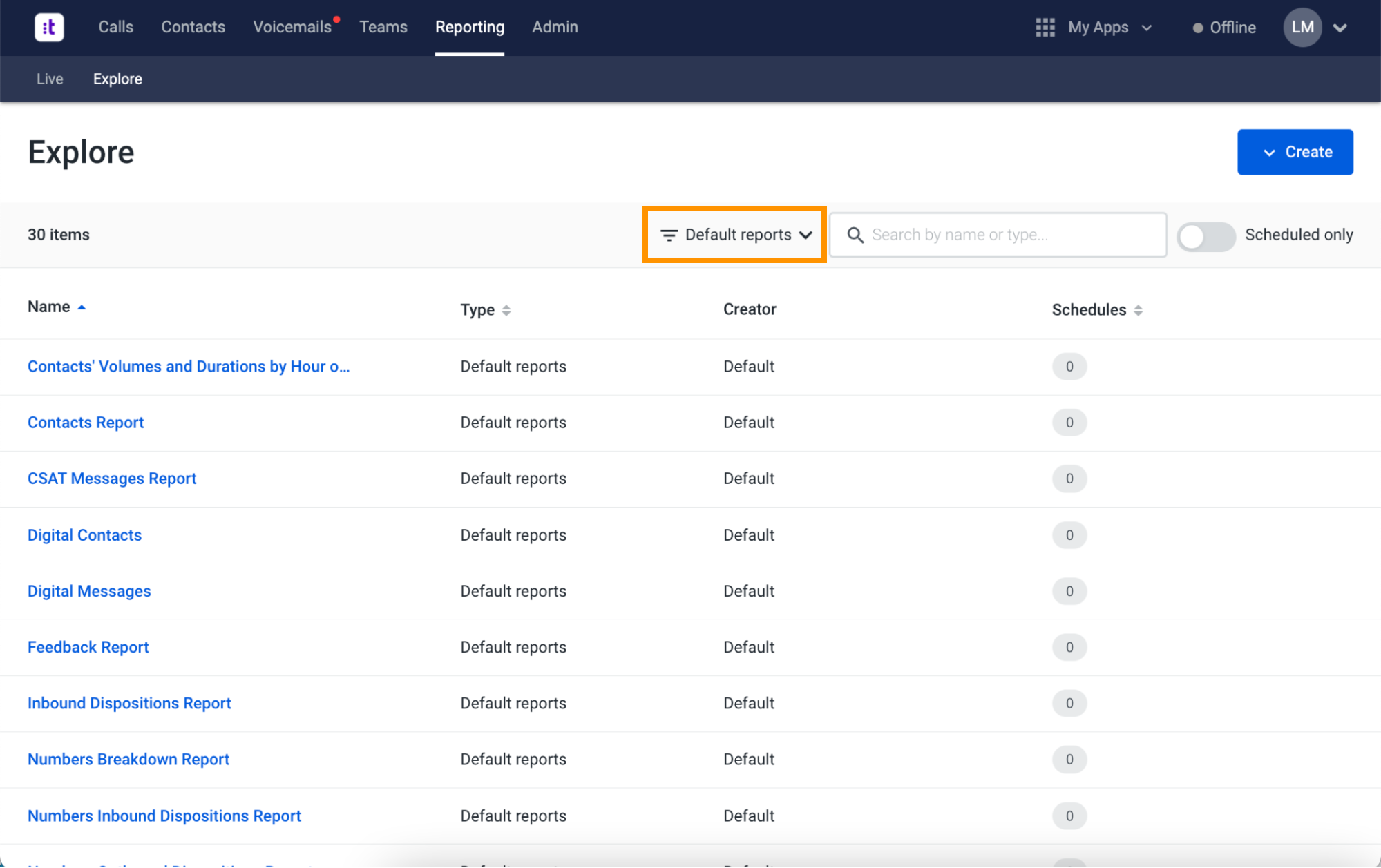1381x868 pixels.
Task: Click the red notification dot on Voicemails
Action: click(336, 18)
